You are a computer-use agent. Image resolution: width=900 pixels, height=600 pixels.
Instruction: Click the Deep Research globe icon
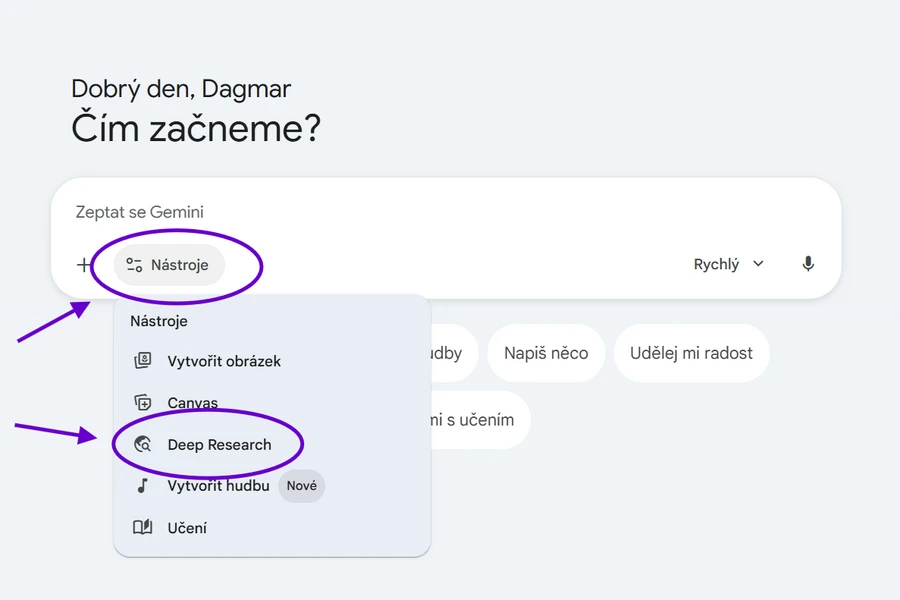(143, 445)
